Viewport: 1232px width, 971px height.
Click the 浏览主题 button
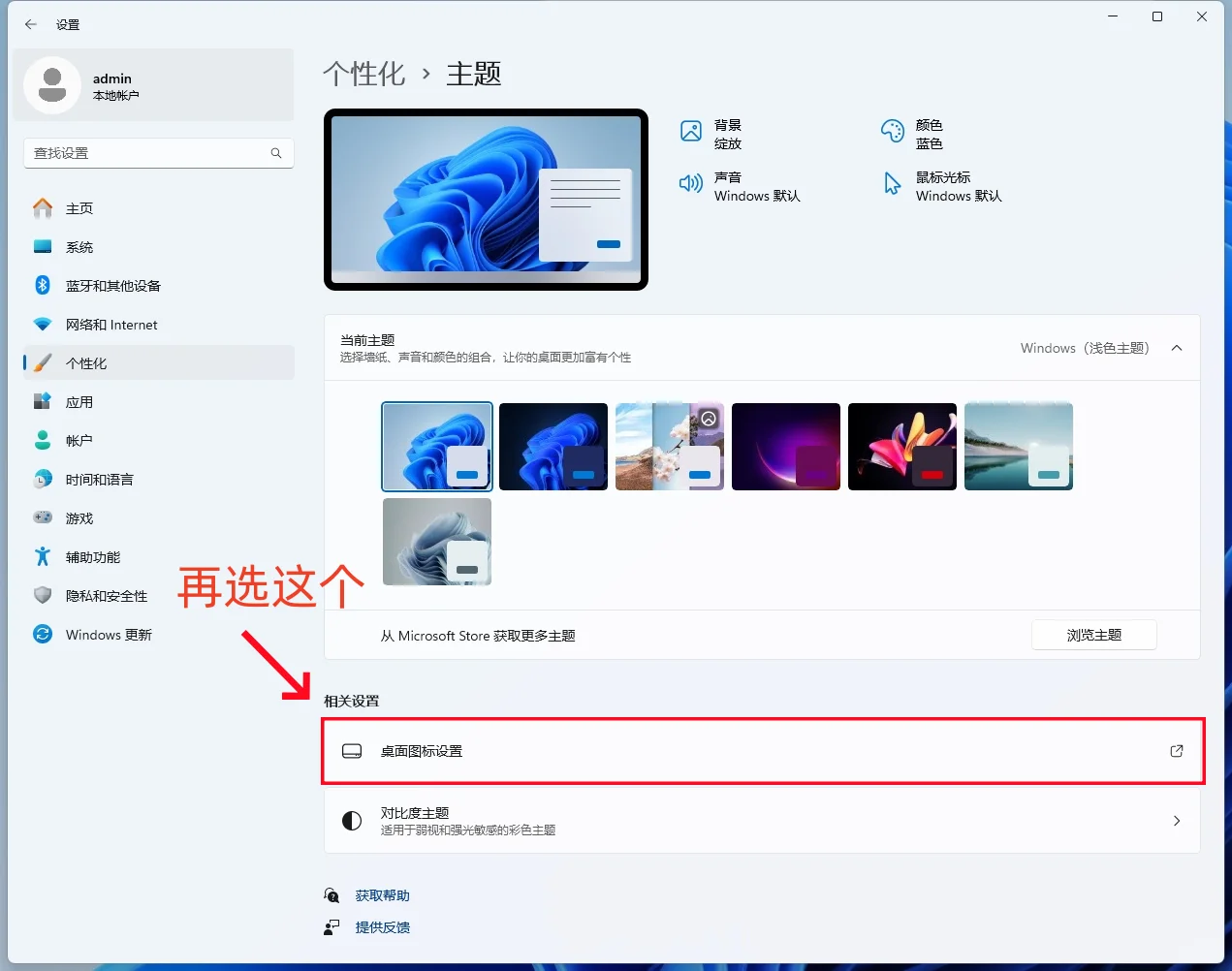pyautogui.click(x=1093, y=635)
